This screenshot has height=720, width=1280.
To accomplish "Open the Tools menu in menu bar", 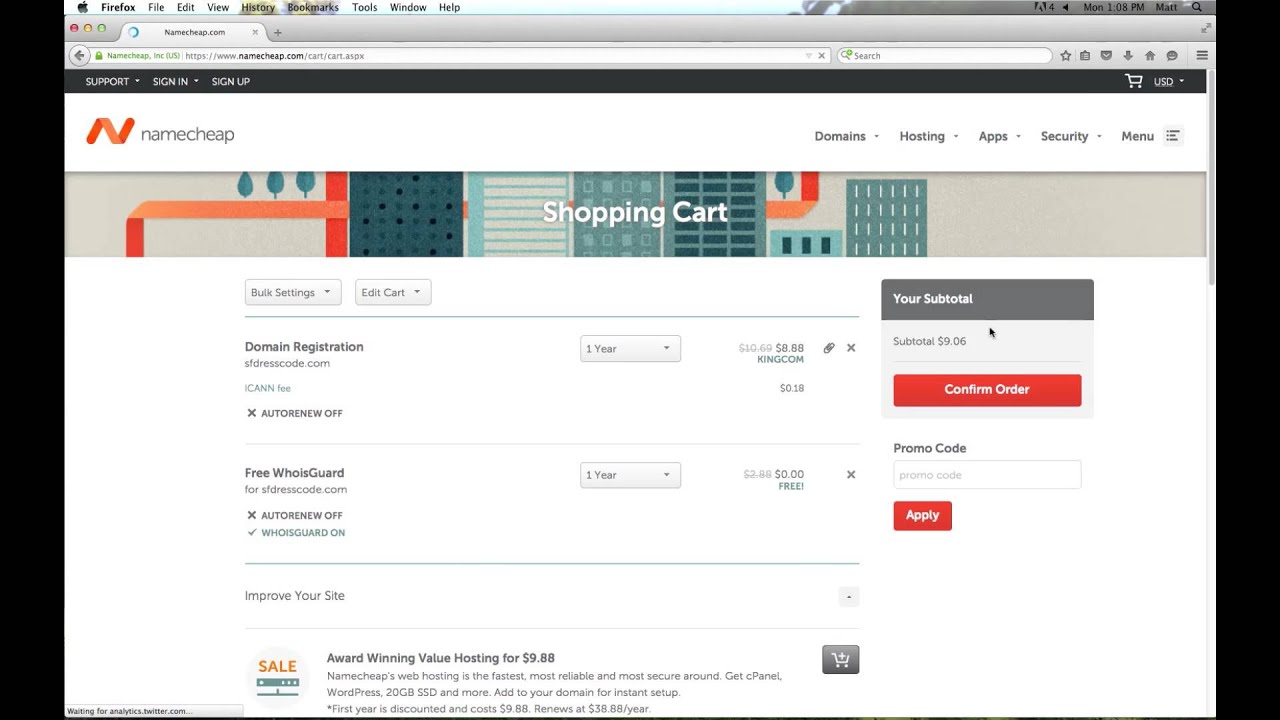I will click(x=364, y=7).
